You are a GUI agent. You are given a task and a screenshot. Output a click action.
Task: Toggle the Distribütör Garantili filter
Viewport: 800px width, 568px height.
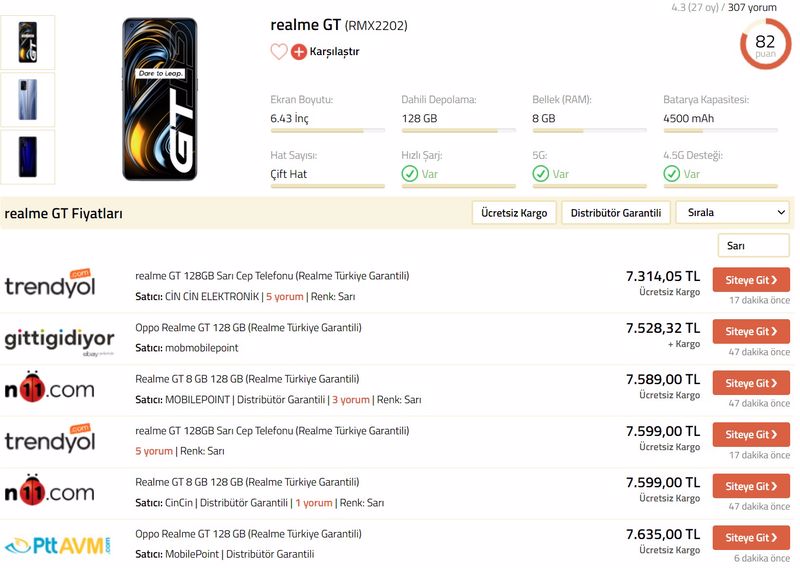point(616,213)
